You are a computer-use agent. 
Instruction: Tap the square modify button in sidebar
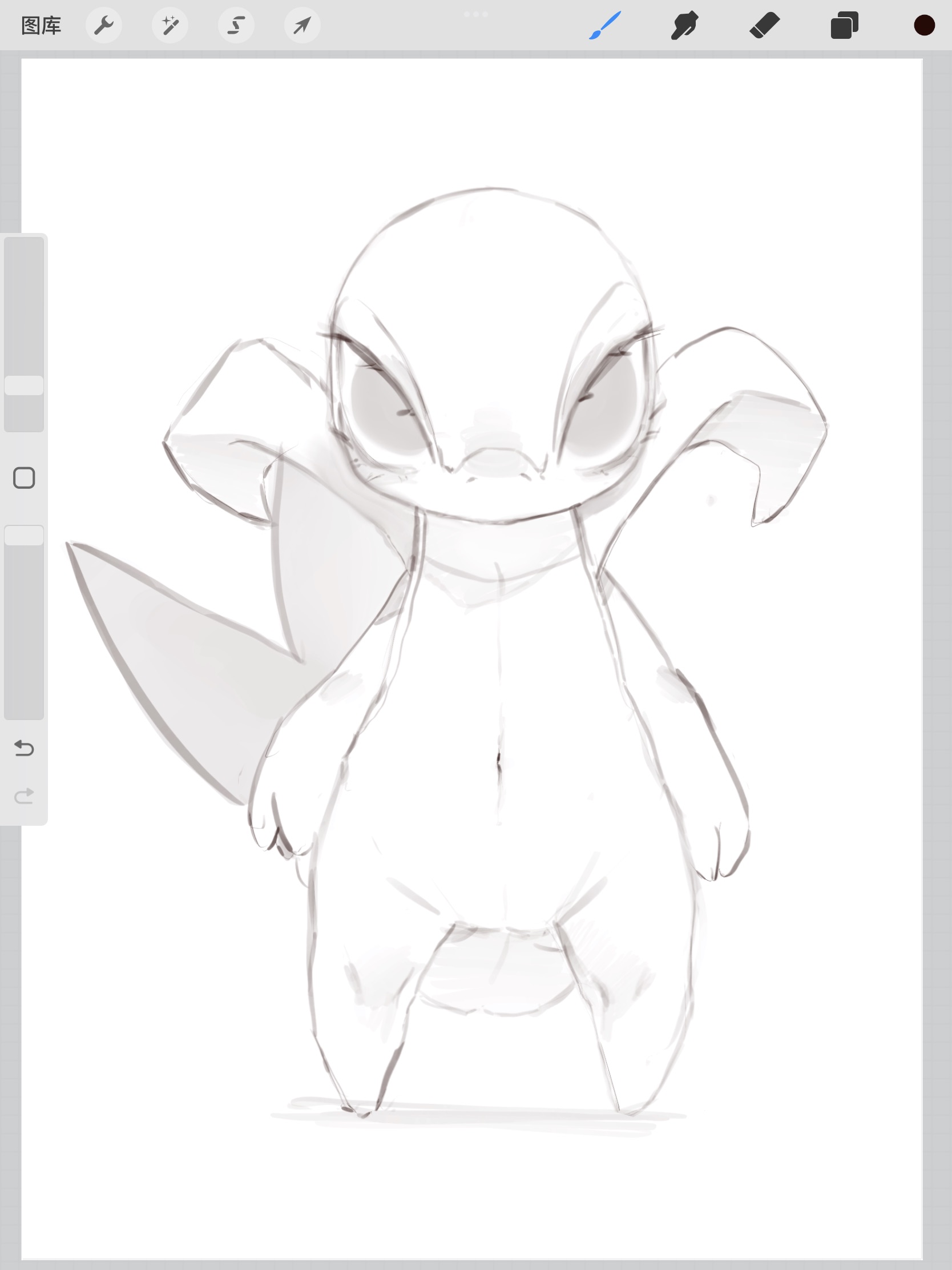click(x=24, y=478)
